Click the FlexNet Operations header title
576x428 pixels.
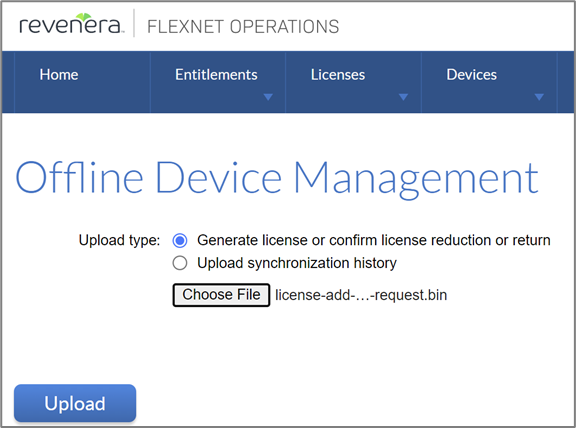[243, 27]
